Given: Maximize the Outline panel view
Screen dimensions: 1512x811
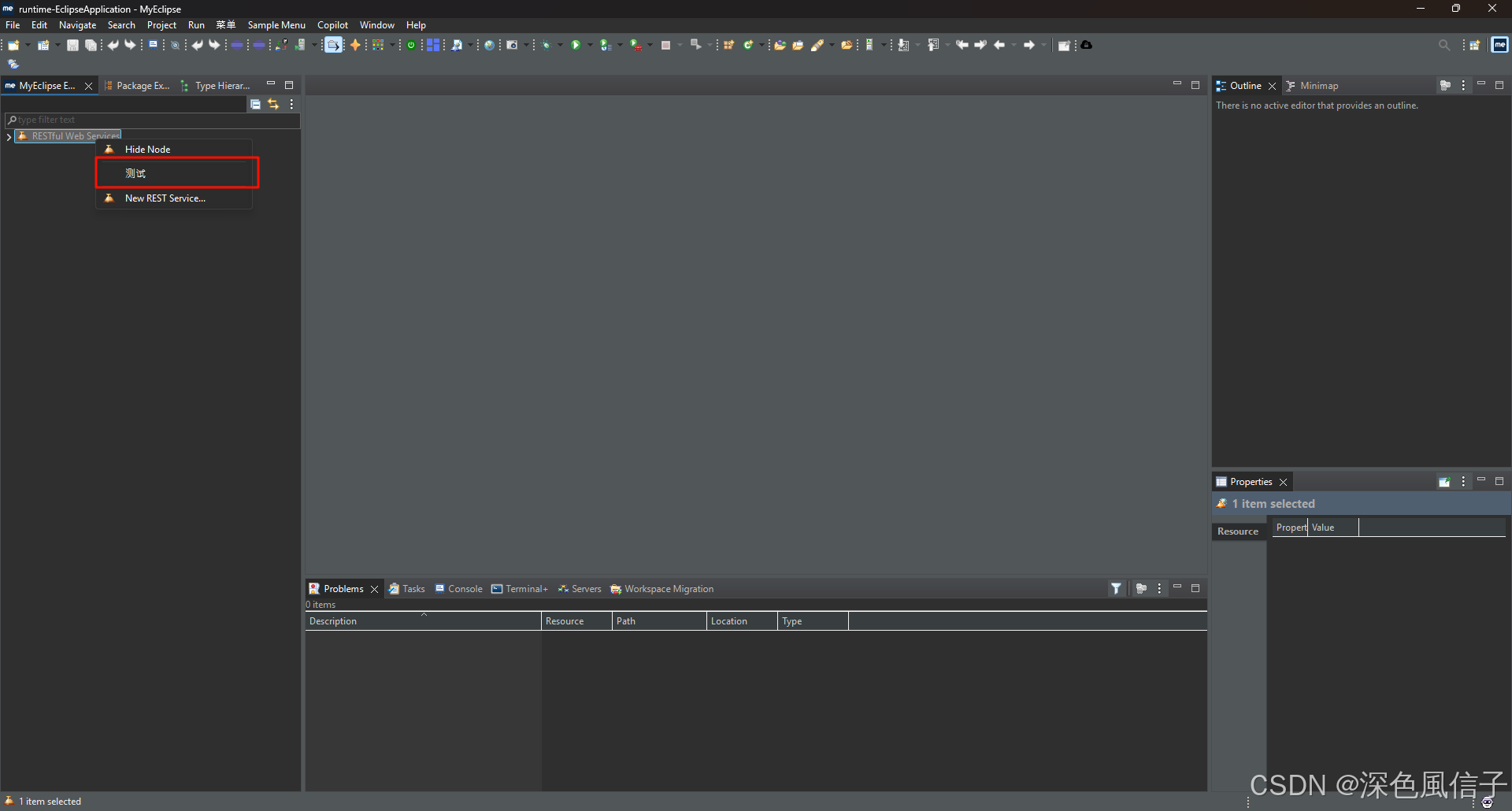Looking at the screenshot, I should tap(1499, 84).
